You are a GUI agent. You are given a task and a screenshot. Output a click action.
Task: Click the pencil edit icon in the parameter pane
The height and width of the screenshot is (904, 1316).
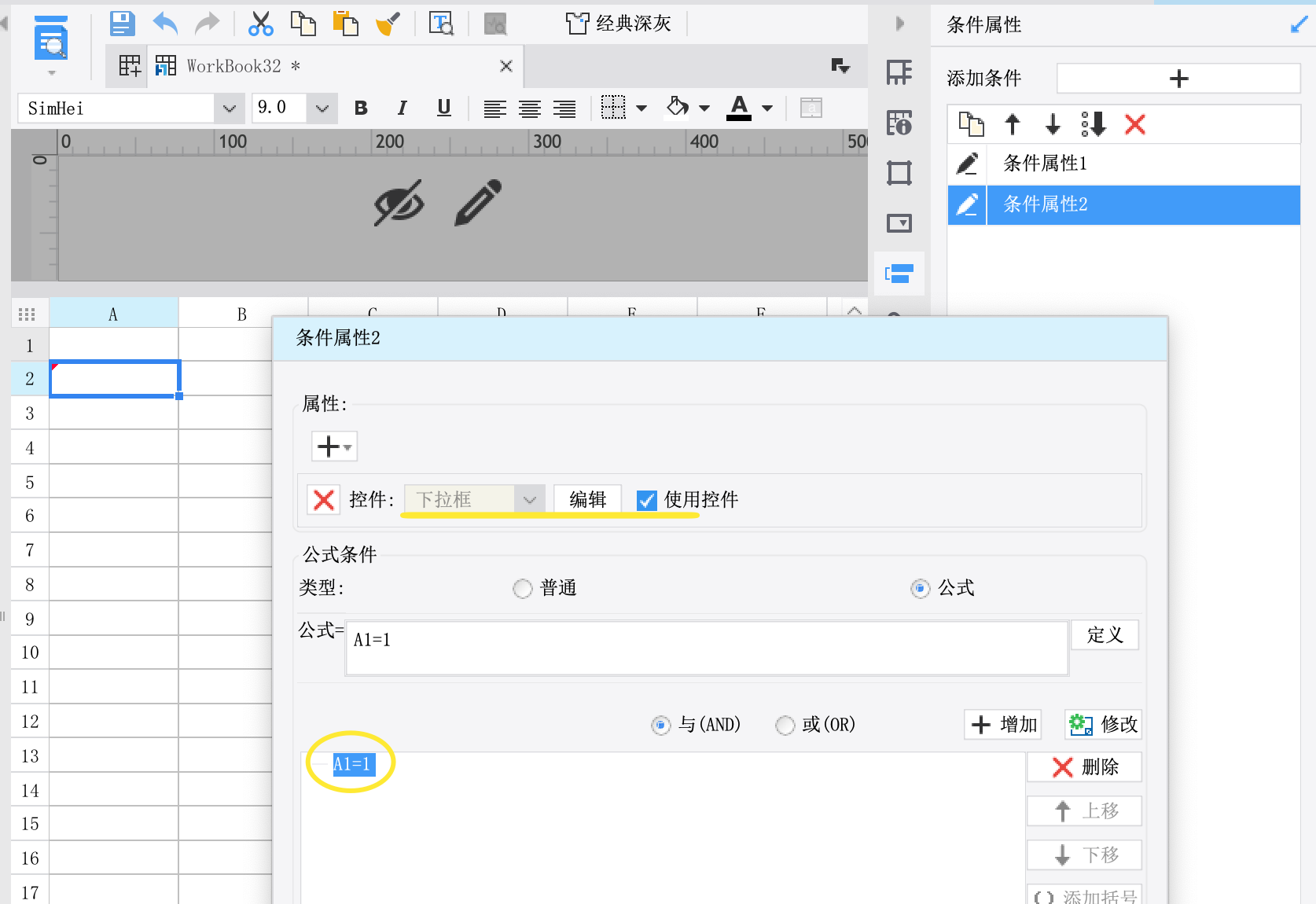click(x=478, y=202)
